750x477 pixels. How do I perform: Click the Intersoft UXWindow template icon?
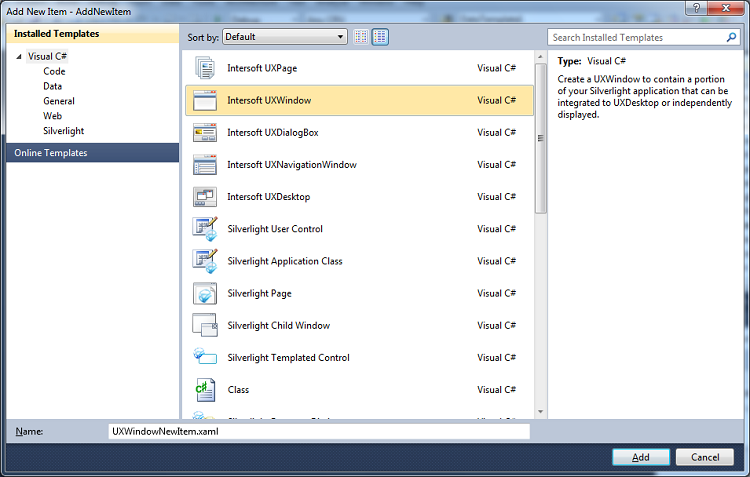point(205,100)
